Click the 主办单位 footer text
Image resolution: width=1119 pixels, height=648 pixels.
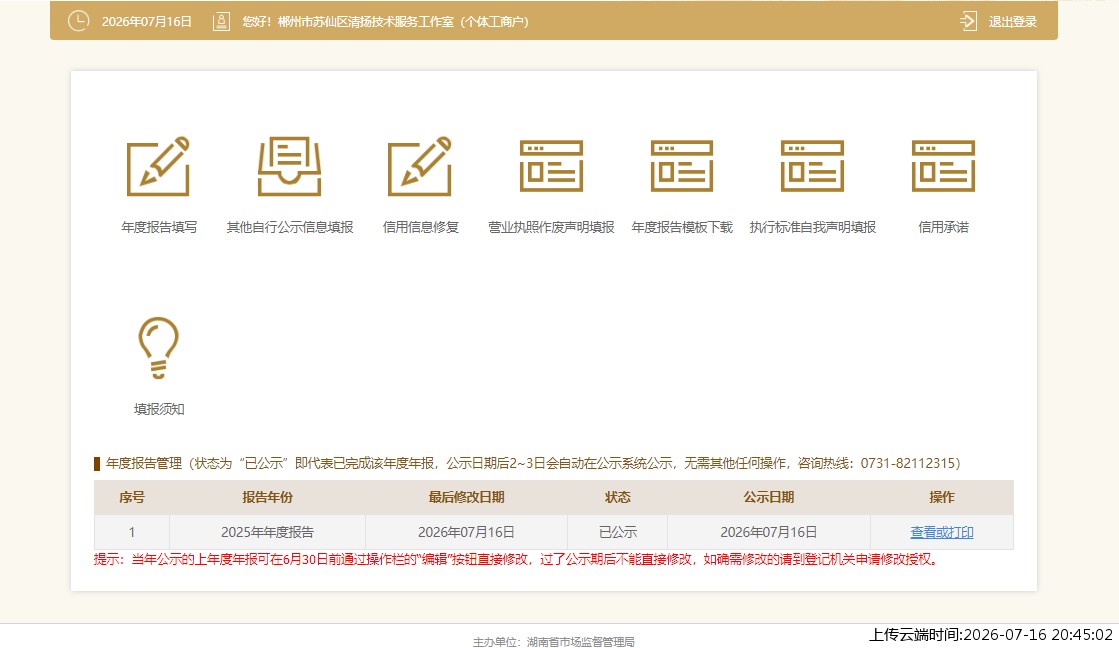[x=553, y=642]
